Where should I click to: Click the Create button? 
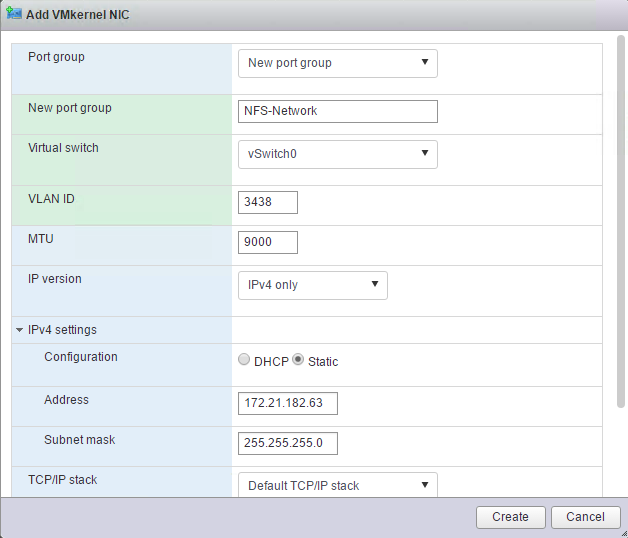pos(510,517)
